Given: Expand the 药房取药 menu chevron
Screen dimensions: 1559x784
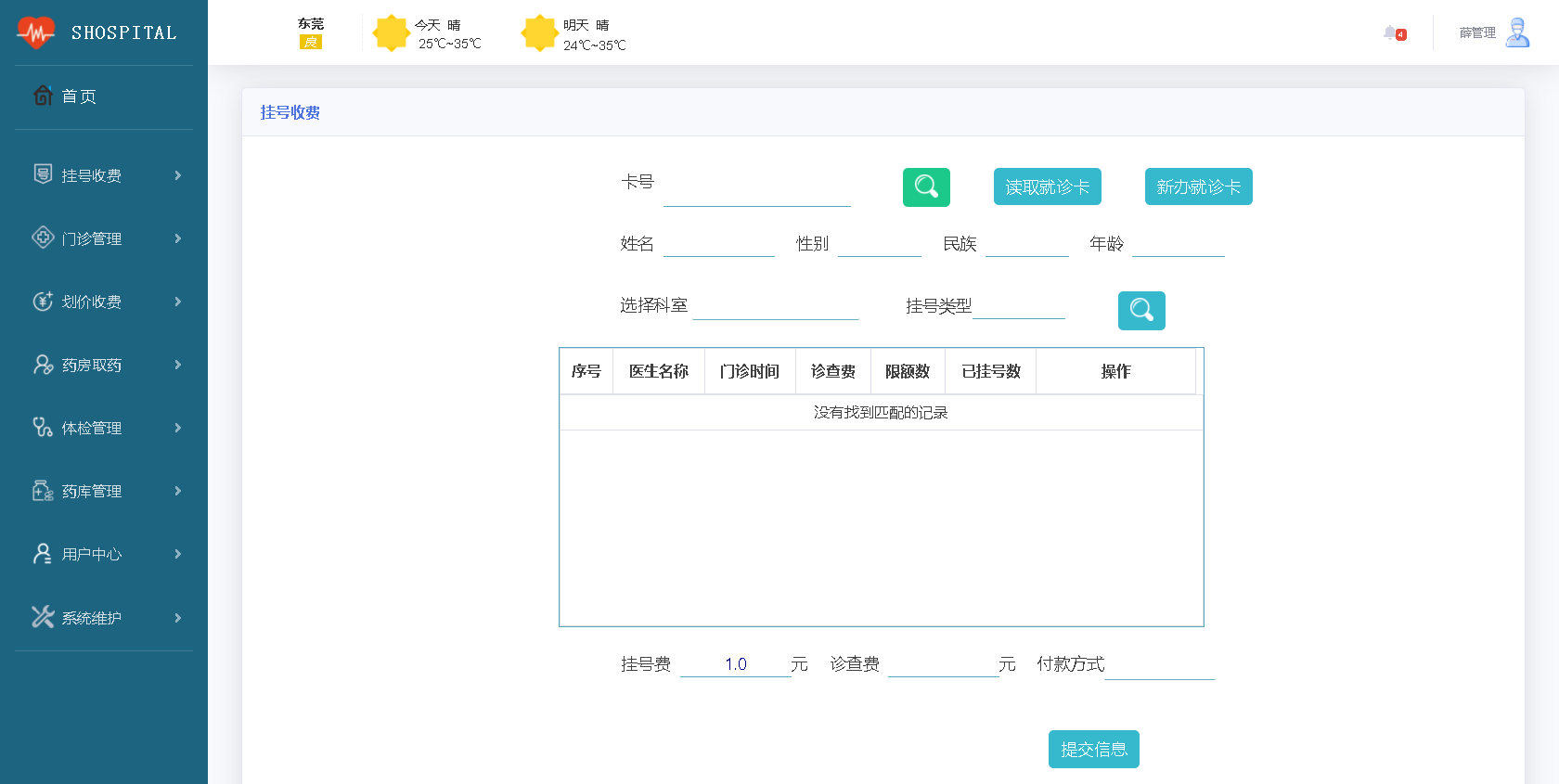Looking at the screenshot, I should 178,365.
